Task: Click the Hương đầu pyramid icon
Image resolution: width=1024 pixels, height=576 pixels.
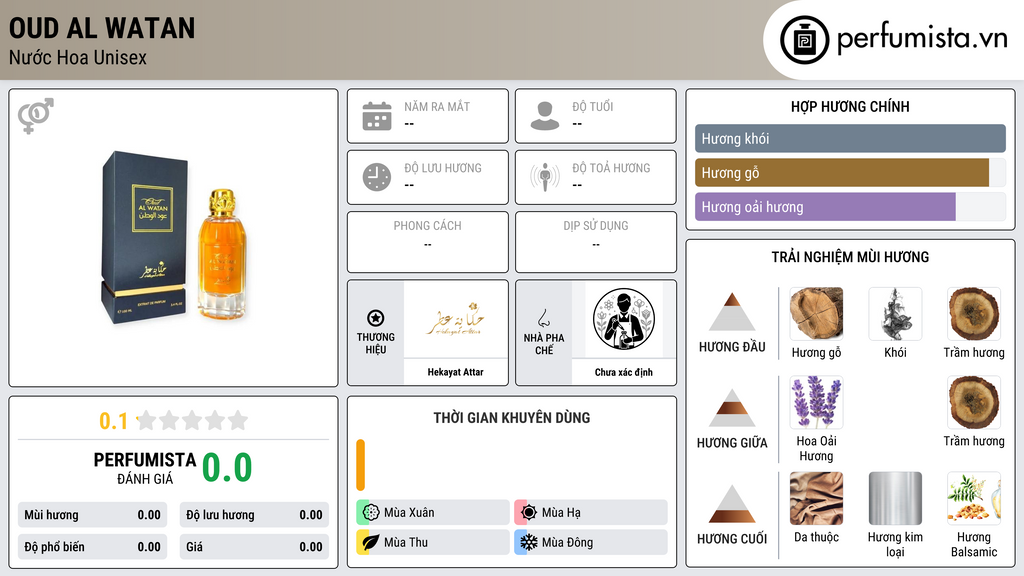Action: tap(732, 312)
